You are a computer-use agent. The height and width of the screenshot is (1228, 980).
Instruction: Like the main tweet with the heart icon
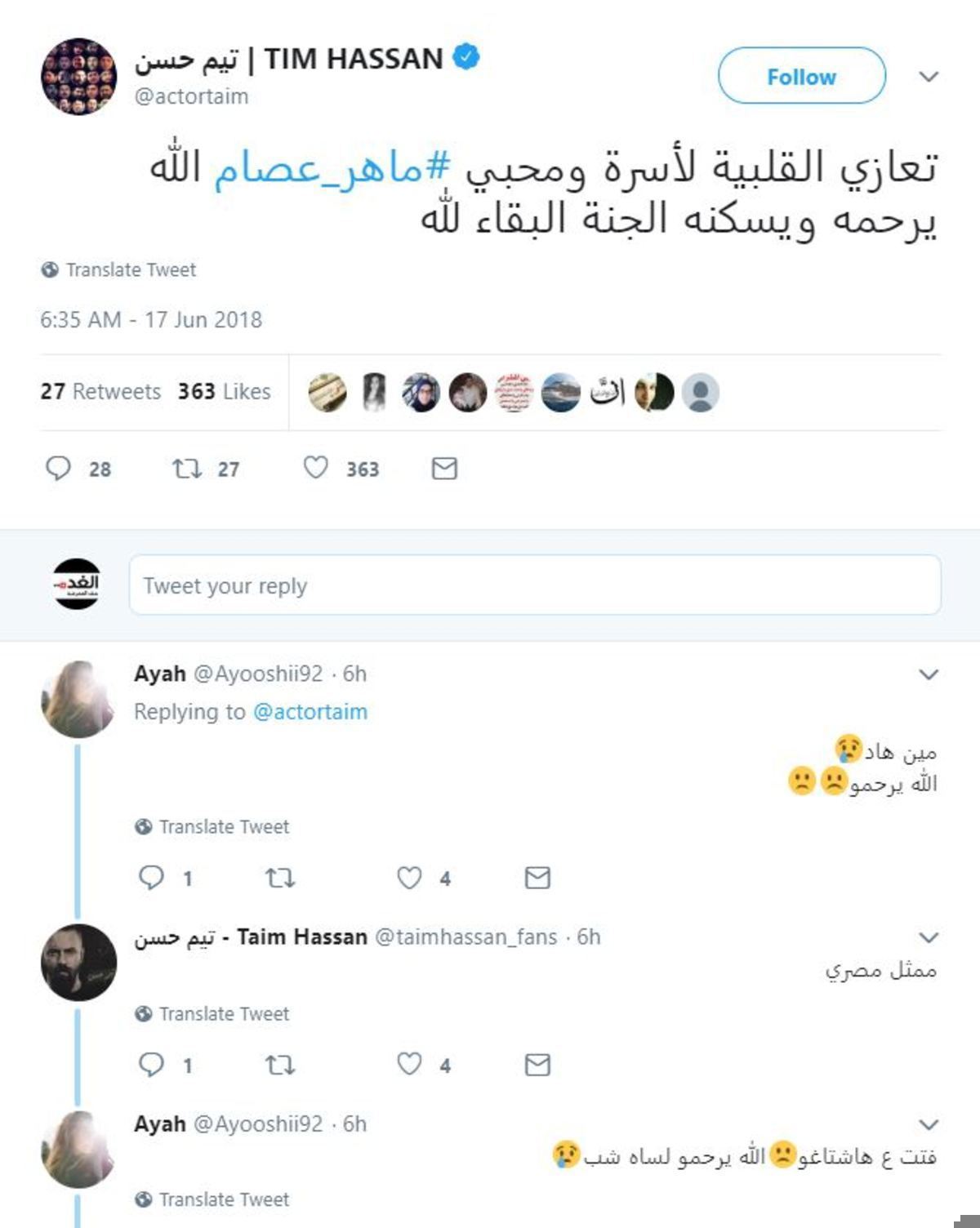(316, 468)
